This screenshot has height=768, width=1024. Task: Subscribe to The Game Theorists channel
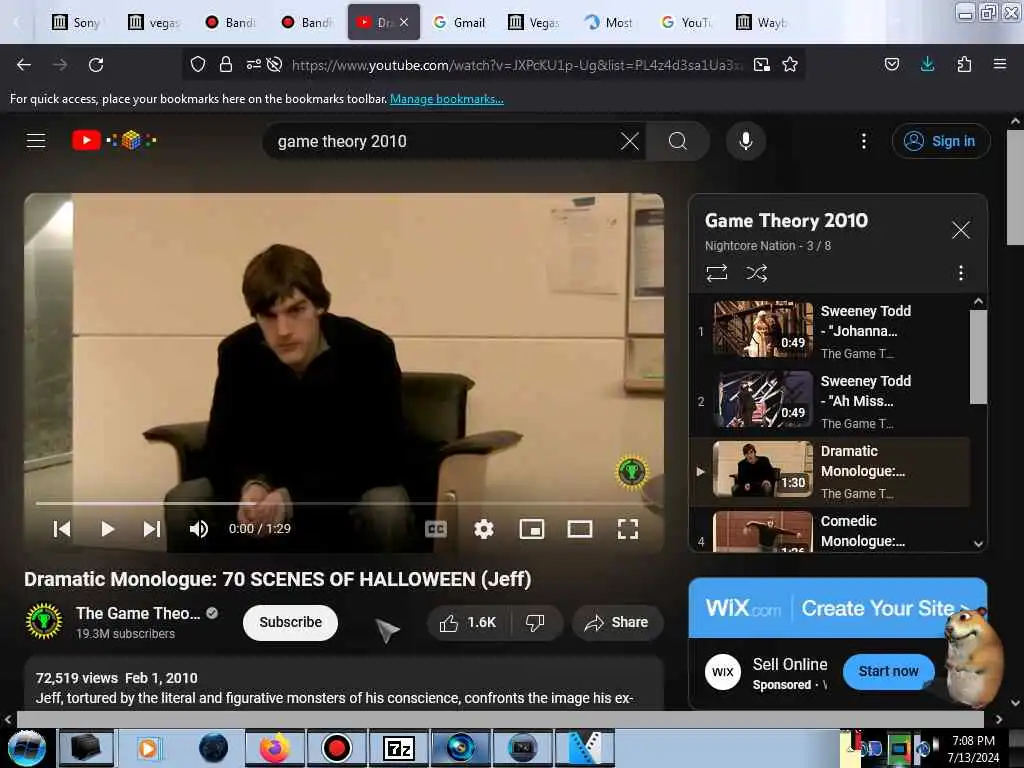(x=290, y=622)
